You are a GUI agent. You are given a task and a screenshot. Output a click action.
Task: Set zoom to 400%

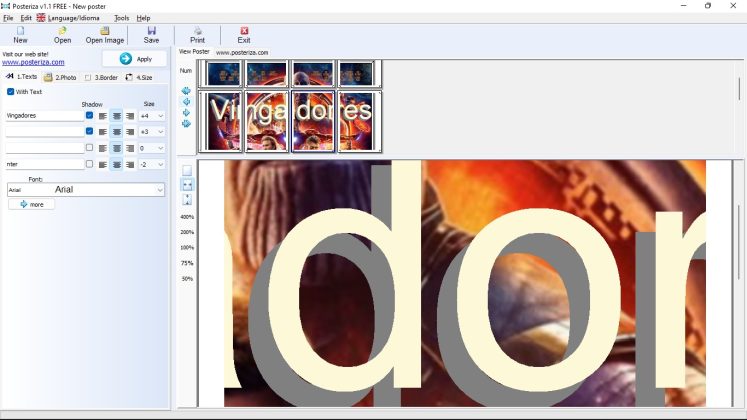click(x=187, y=217)
